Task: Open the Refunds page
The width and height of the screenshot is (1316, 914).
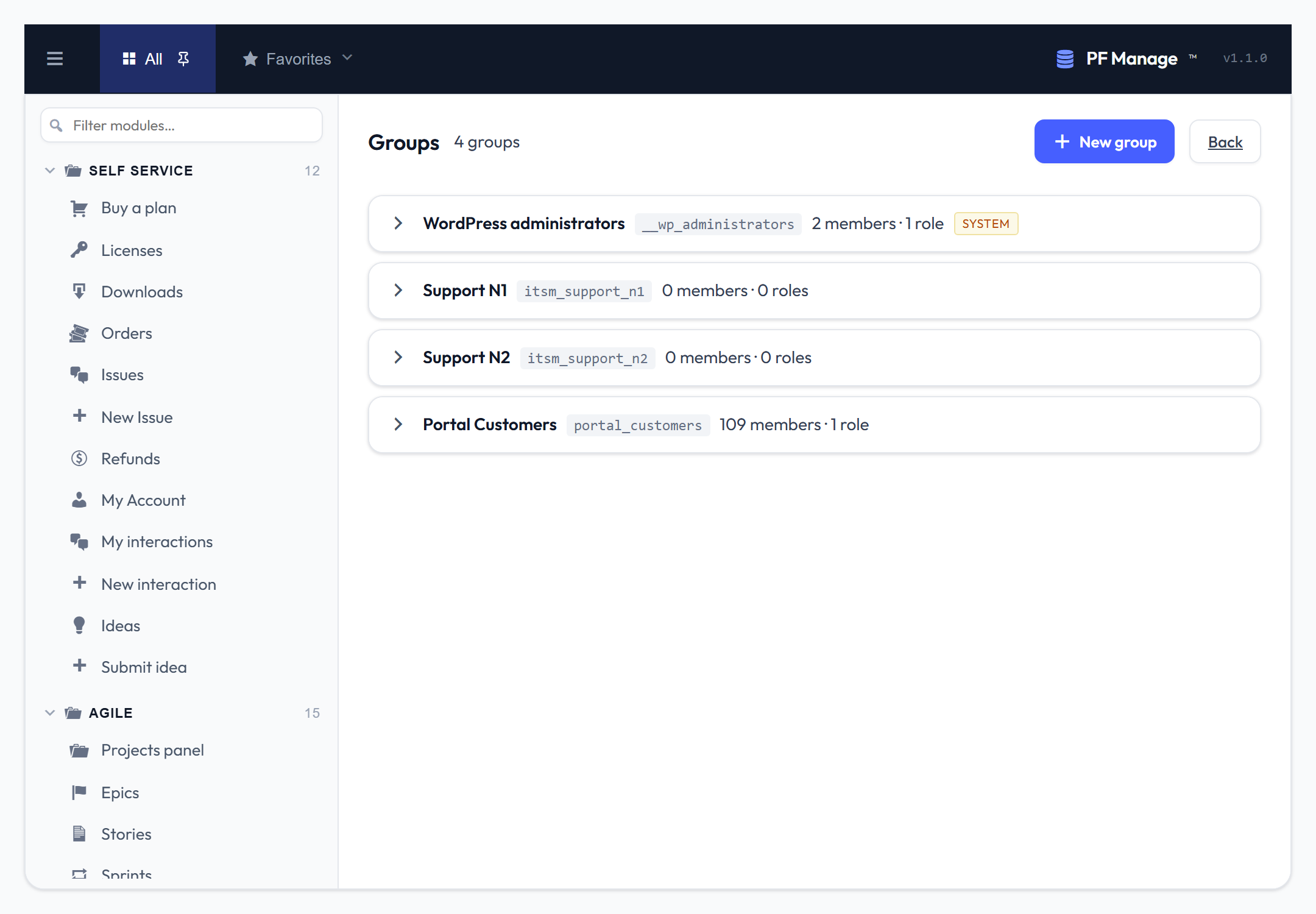Action: coord(130,459)
